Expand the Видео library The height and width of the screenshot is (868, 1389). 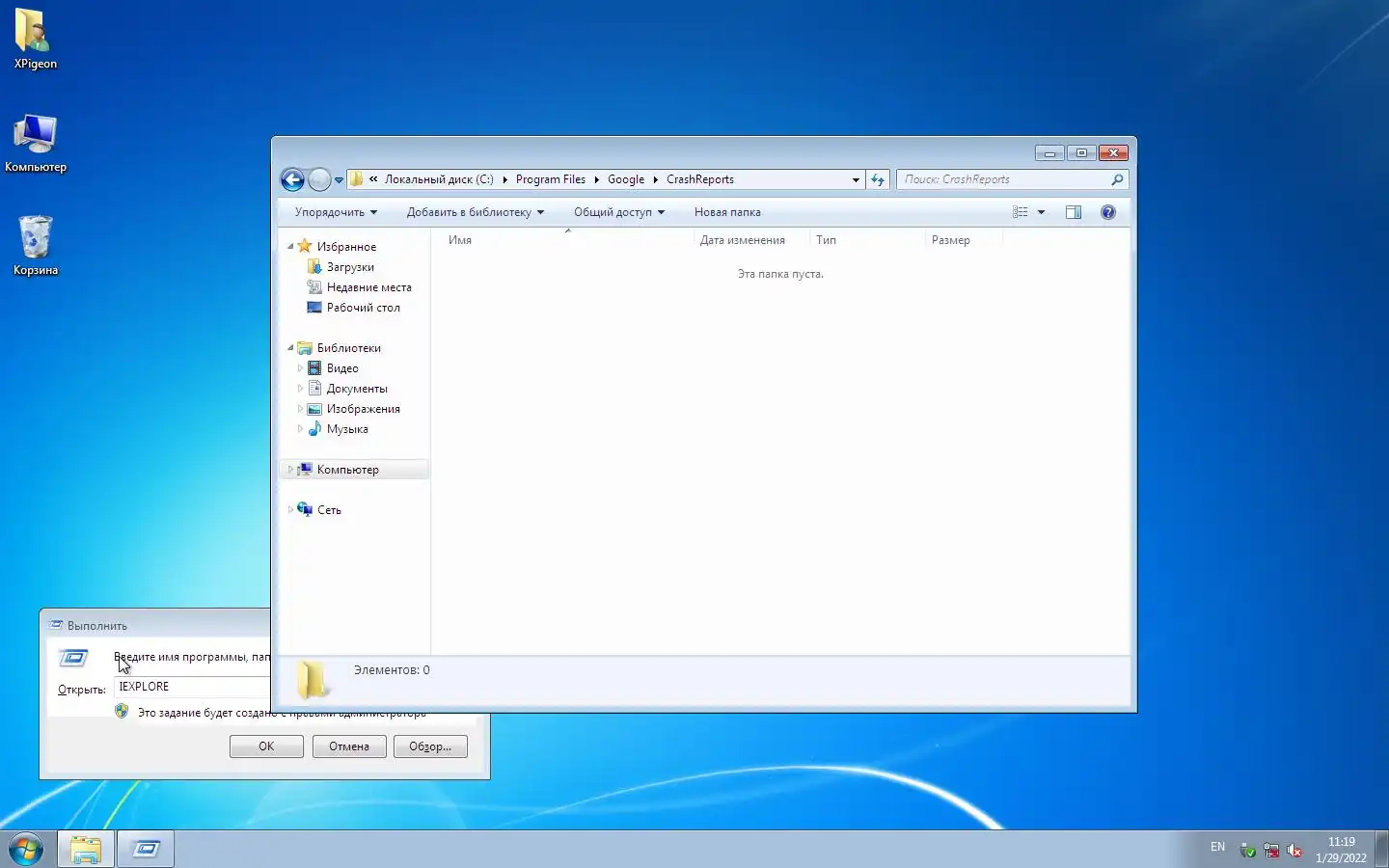300,368
